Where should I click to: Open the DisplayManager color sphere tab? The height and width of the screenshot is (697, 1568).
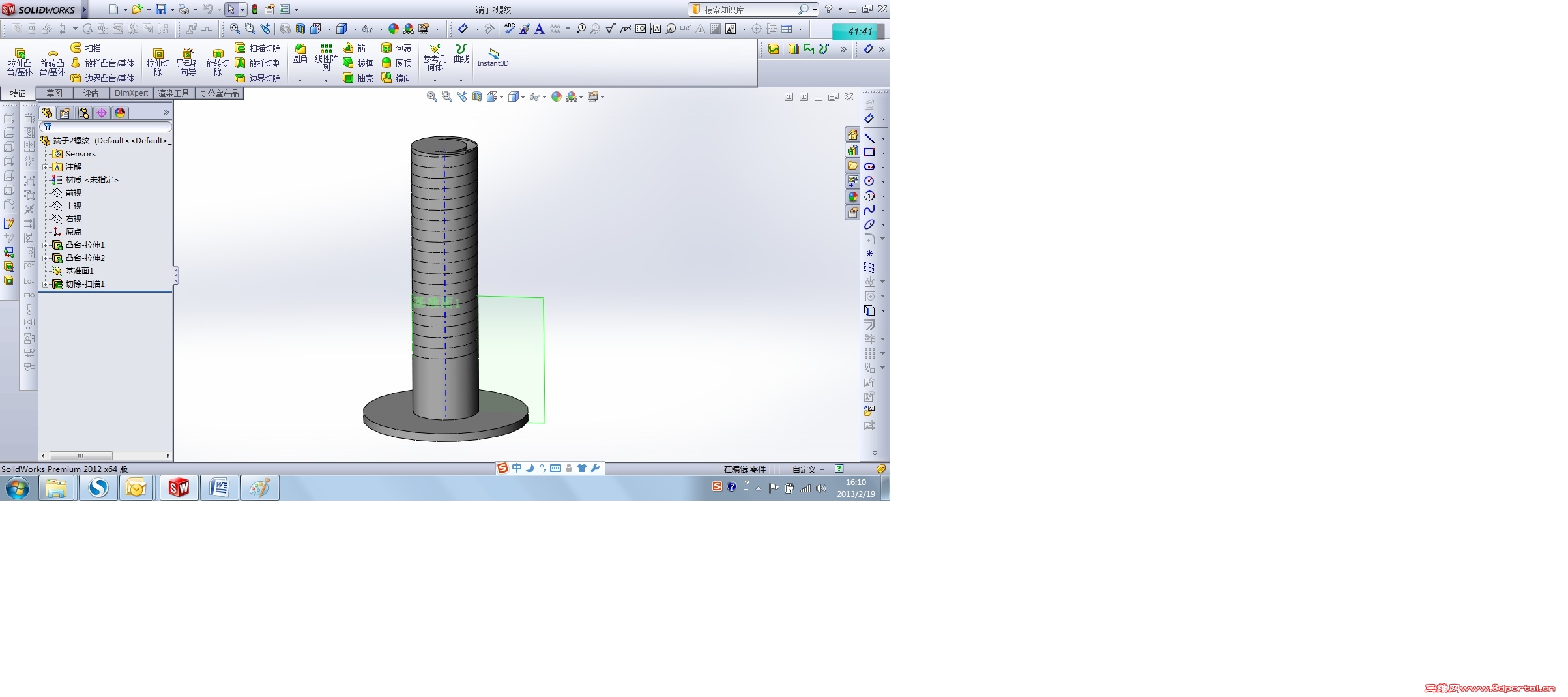(120, 113)
